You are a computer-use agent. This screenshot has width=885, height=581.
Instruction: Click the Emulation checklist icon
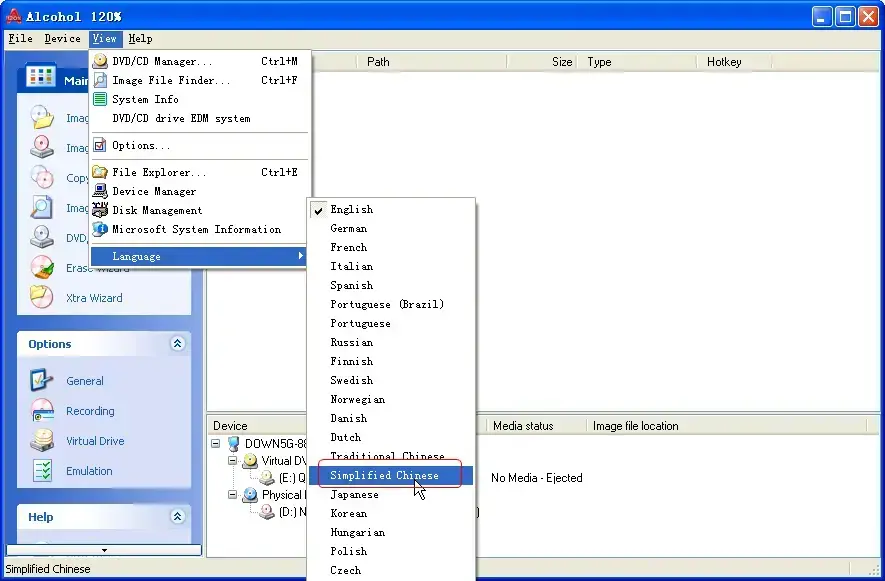pyautogui.click(x=42, y=470)
